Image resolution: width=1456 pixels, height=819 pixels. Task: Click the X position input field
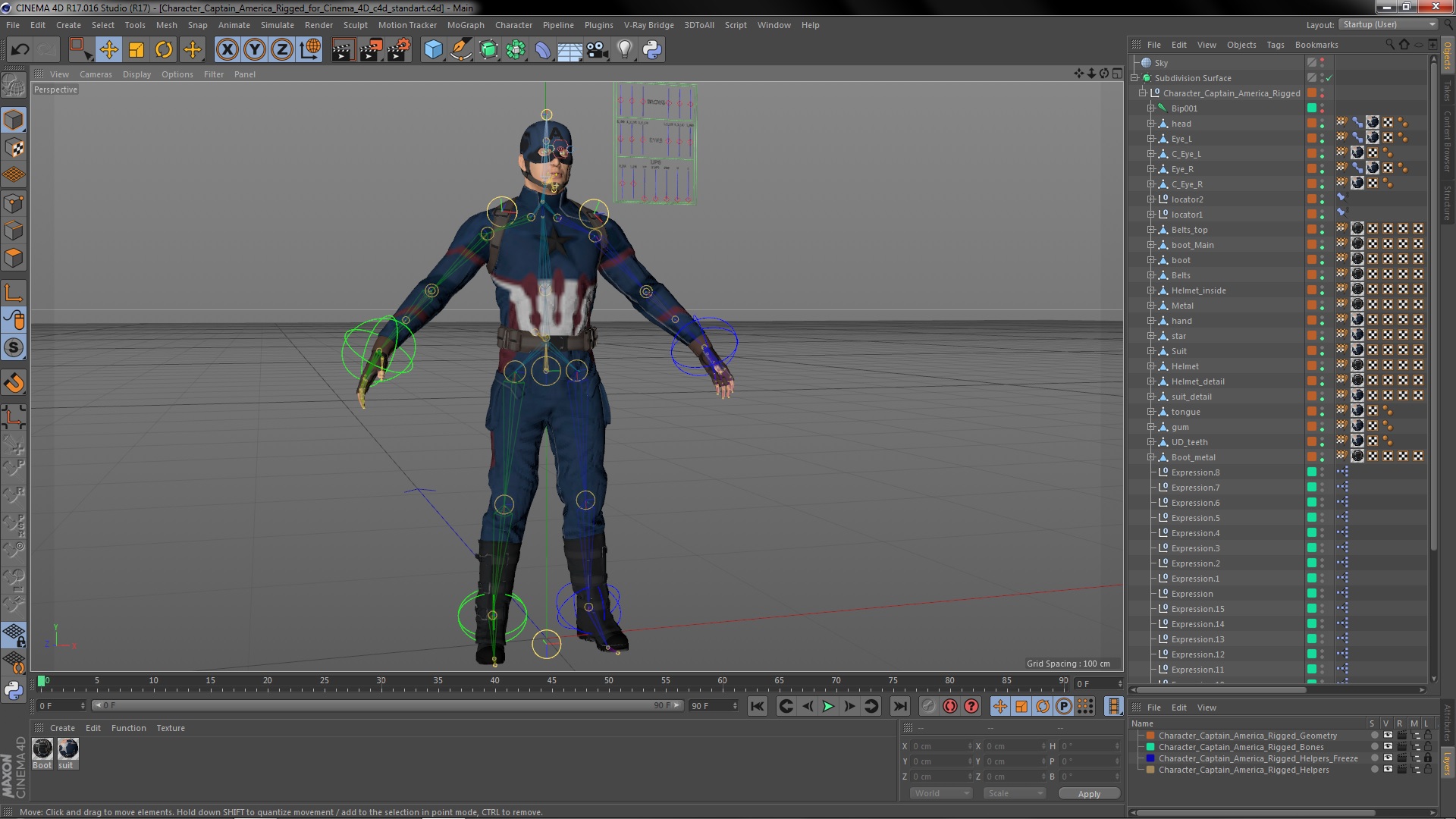pos(940,746)
